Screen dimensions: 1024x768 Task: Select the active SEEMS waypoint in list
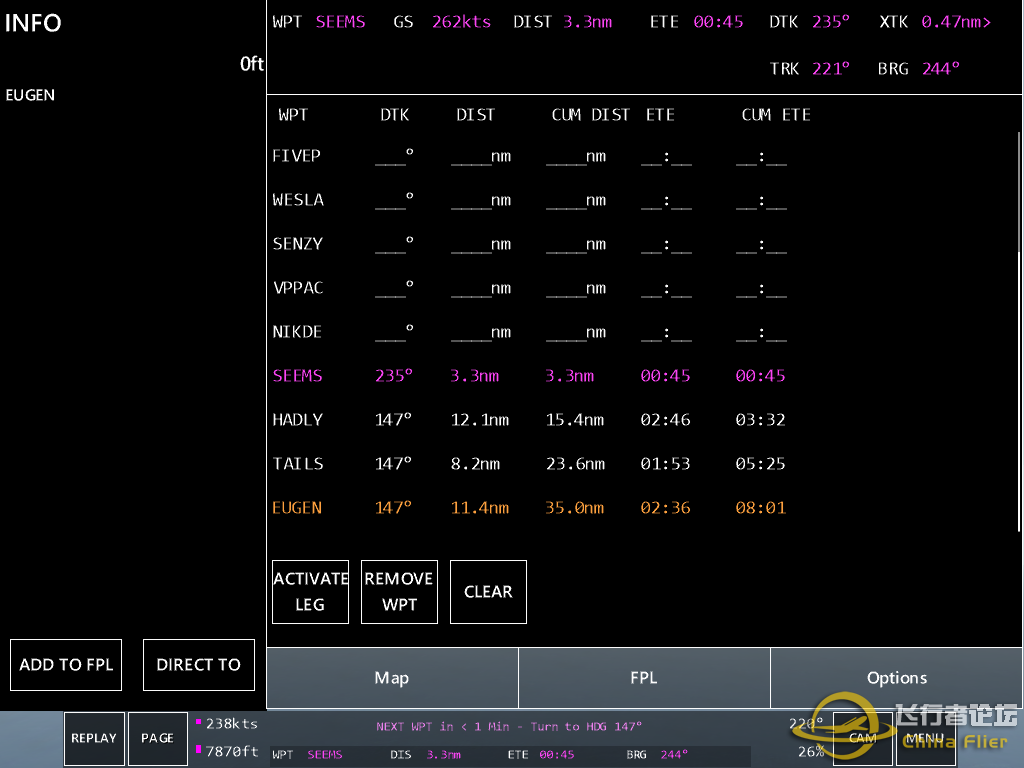(530, 376)
